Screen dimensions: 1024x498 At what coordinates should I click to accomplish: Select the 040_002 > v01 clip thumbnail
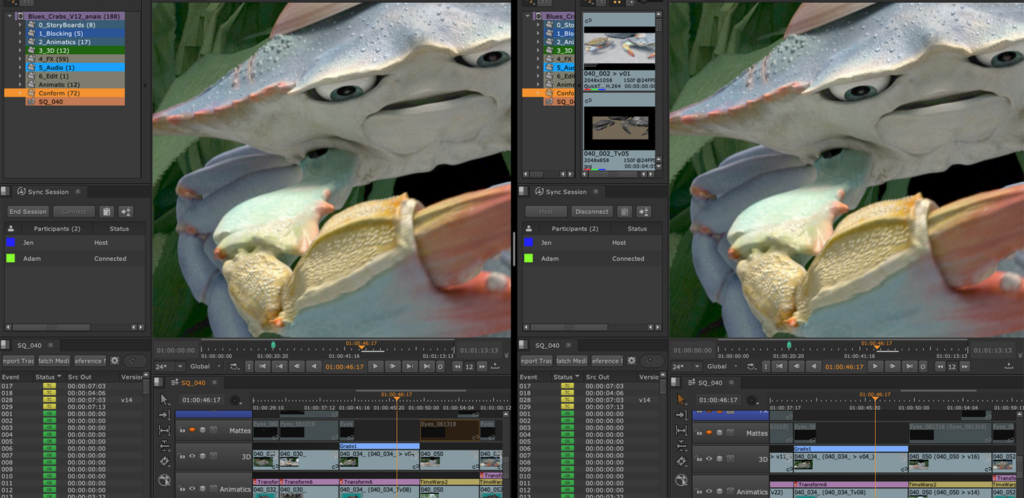coord(618,48)
